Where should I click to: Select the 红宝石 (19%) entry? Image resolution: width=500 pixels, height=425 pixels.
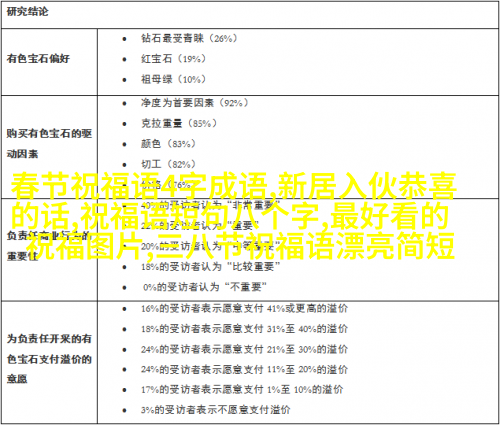173,59
